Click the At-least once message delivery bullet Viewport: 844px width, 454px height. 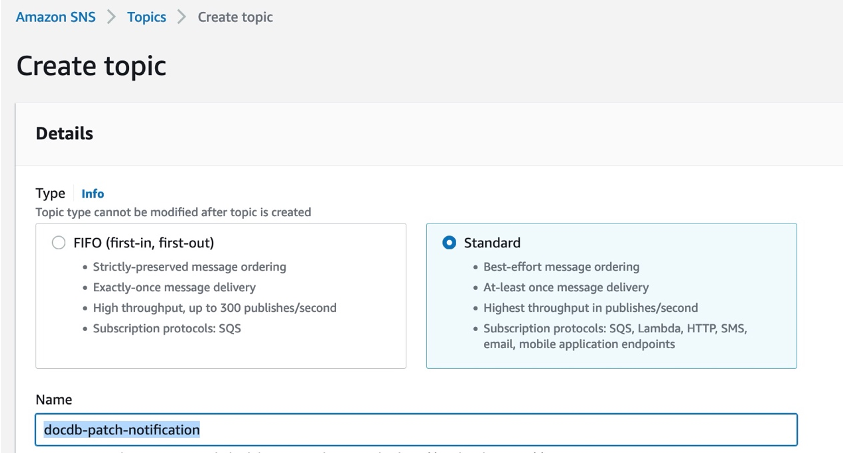(564, 287)
